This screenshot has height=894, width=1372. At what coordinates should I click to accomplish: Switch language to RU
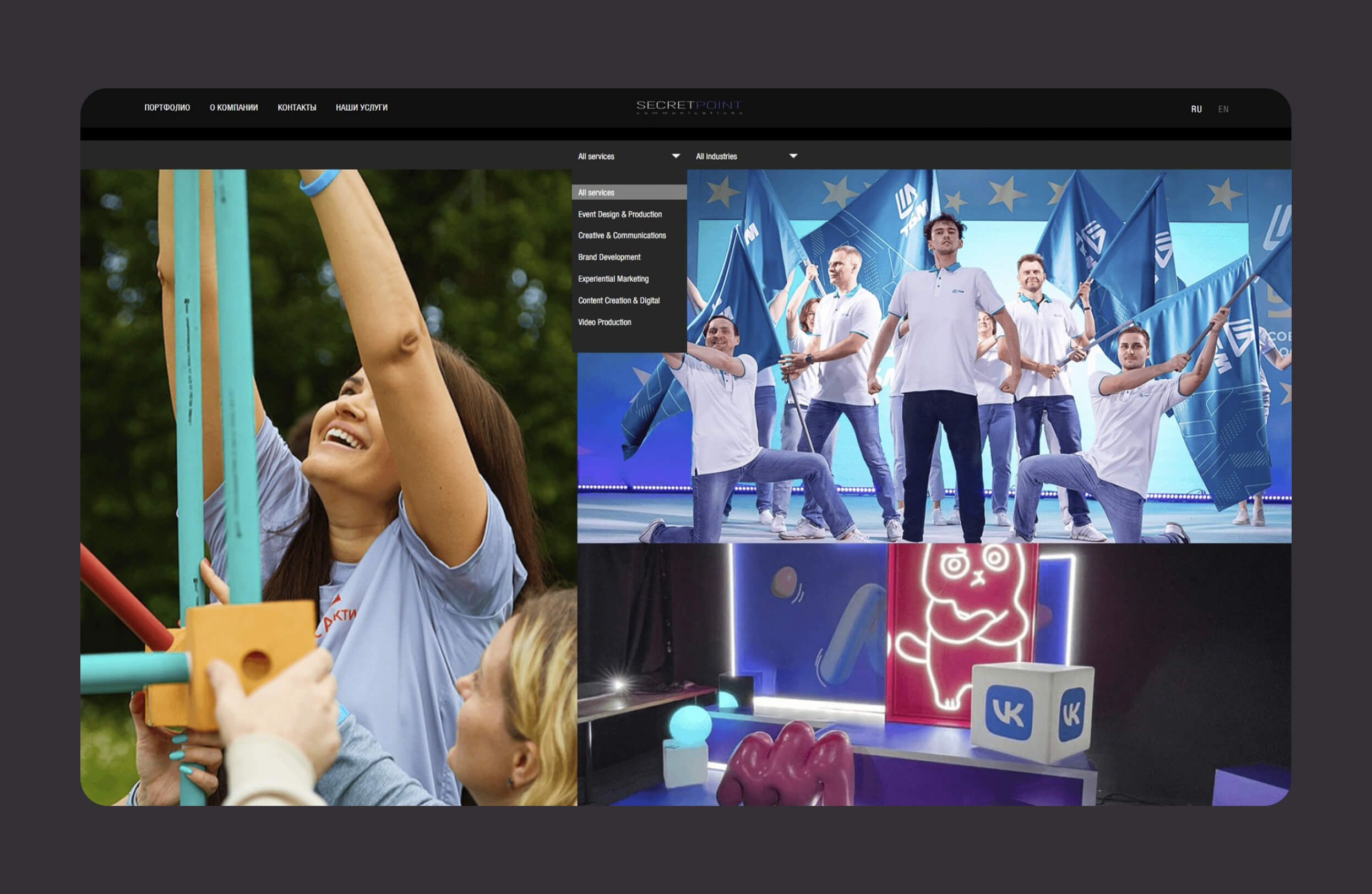tap(1196, 109)
